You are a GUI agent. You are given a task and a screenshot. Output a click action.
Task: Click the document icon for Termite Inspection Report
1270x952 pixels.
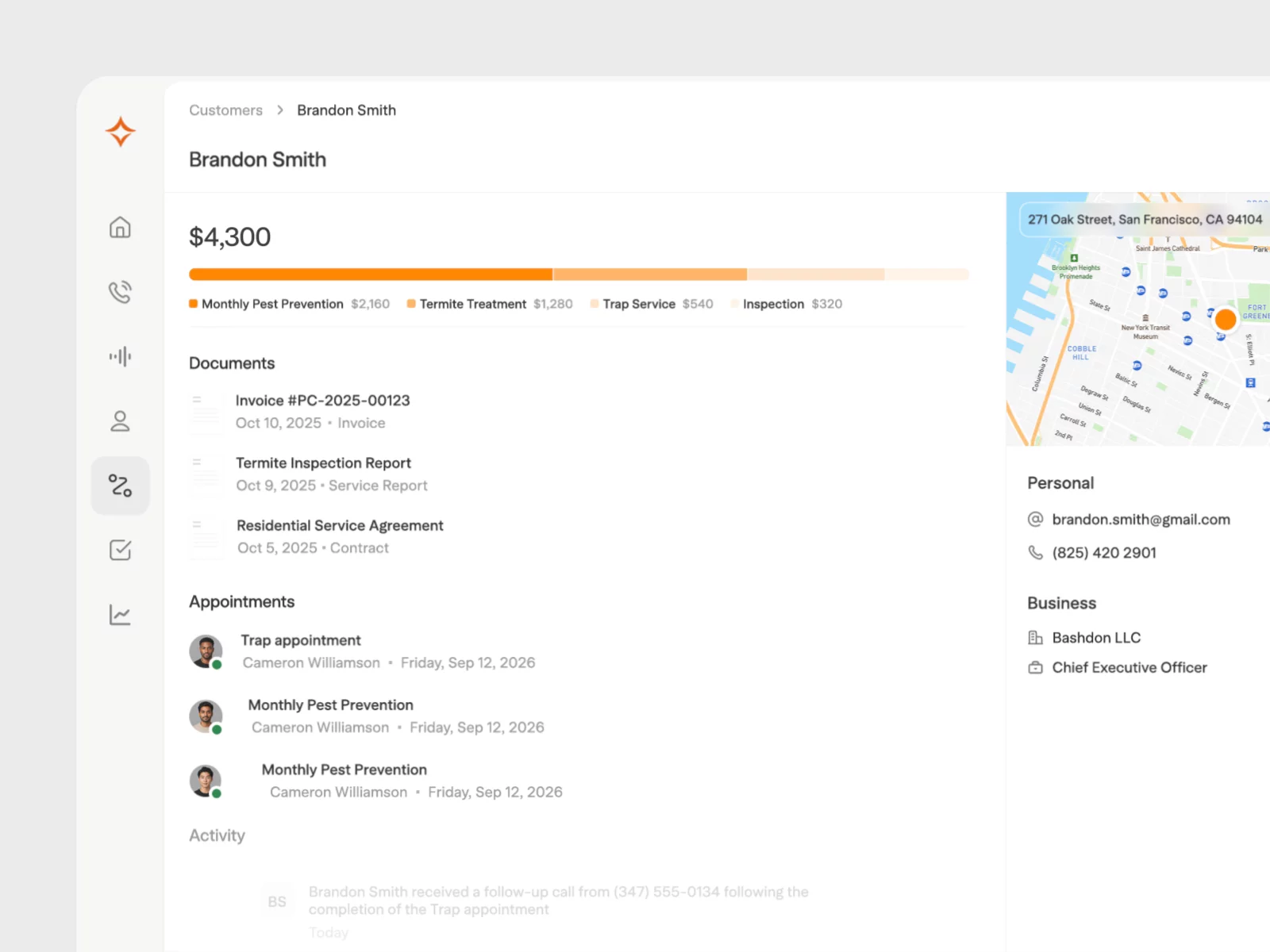206,474
